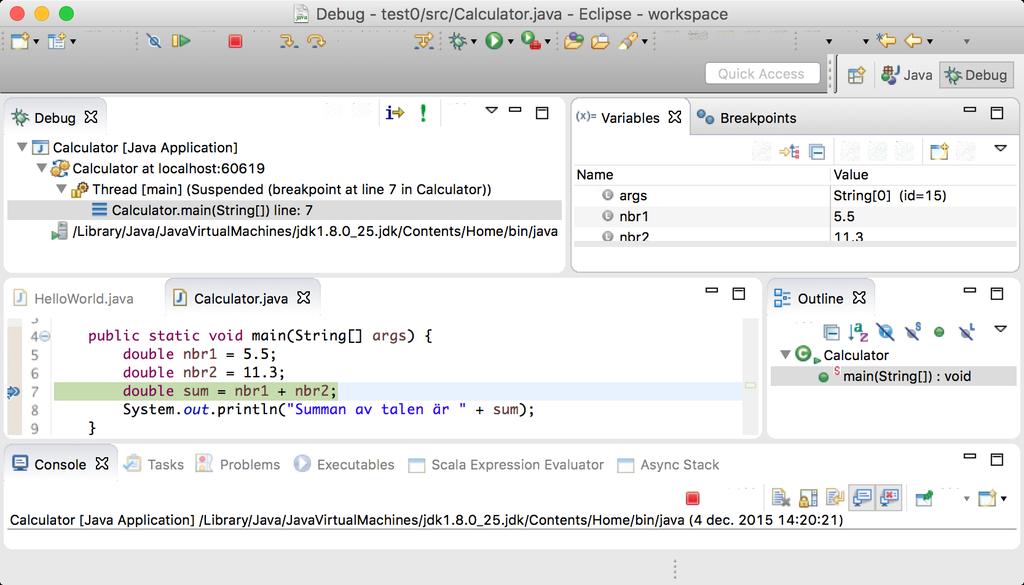Open the dropdown arrow beside Open Console
The width and height of the screenshot is (1024, 585).
1004,499
